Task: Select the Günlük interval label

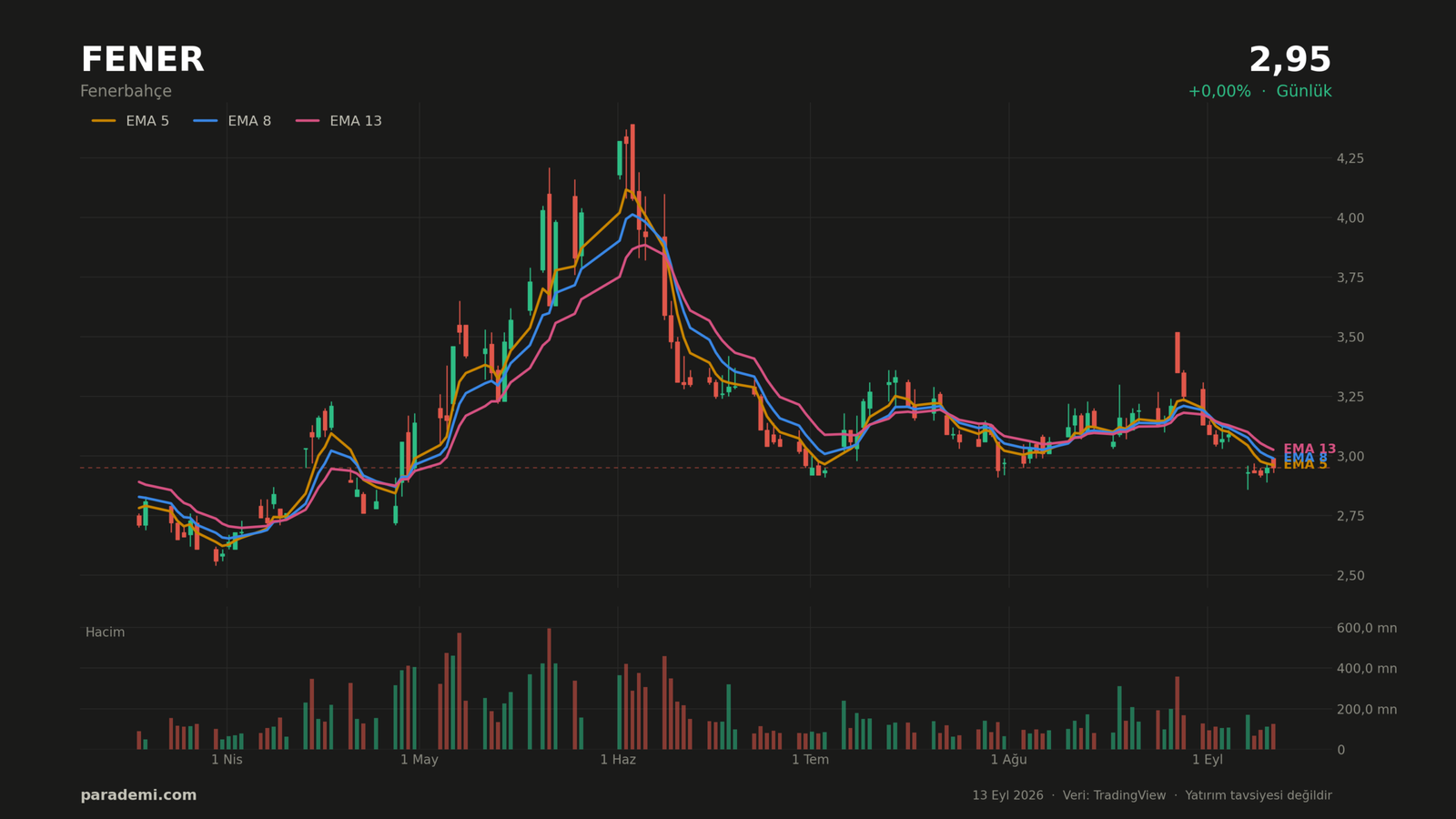Action: click(1304, 91)
